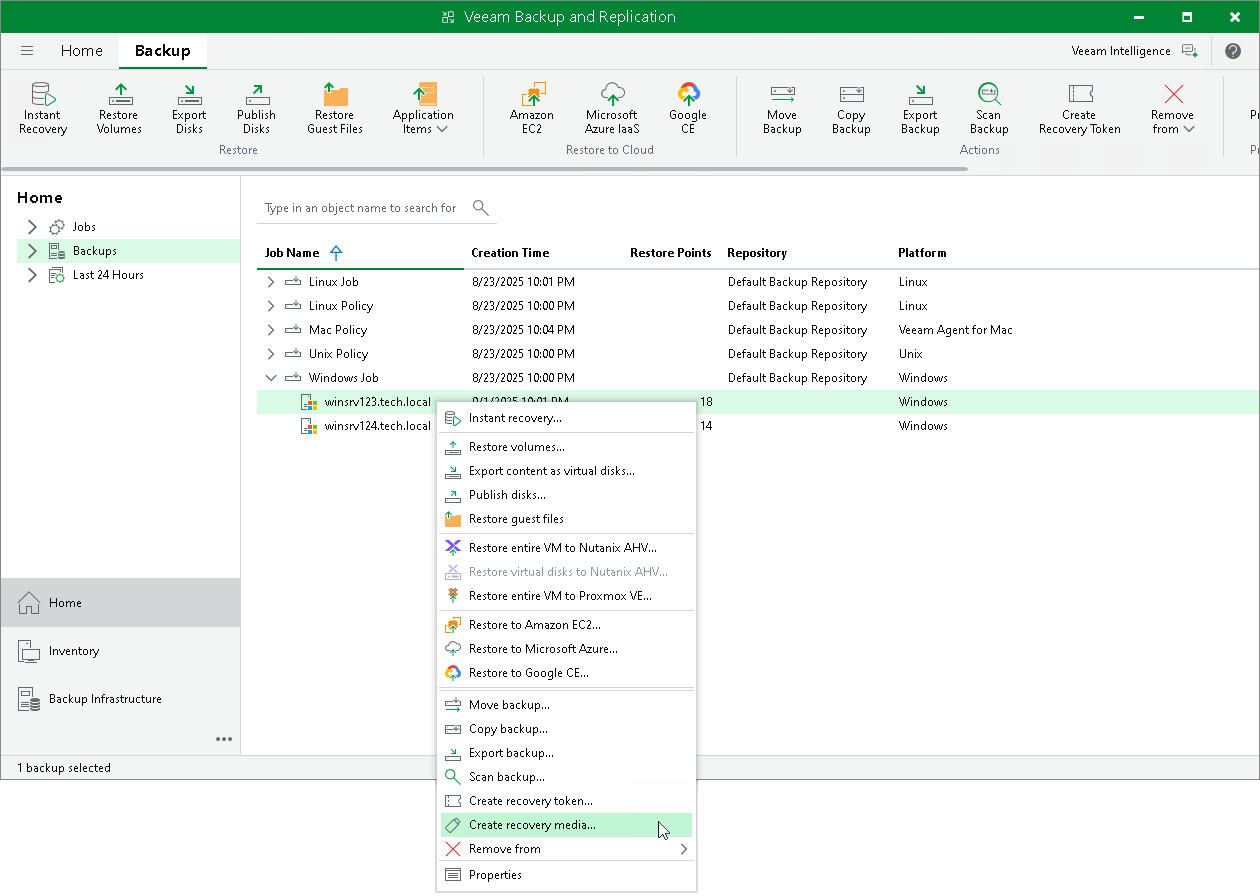The image size is (1260, 896).
Task: Choose Restore volumes context menu item
Action: coord(567,447)
